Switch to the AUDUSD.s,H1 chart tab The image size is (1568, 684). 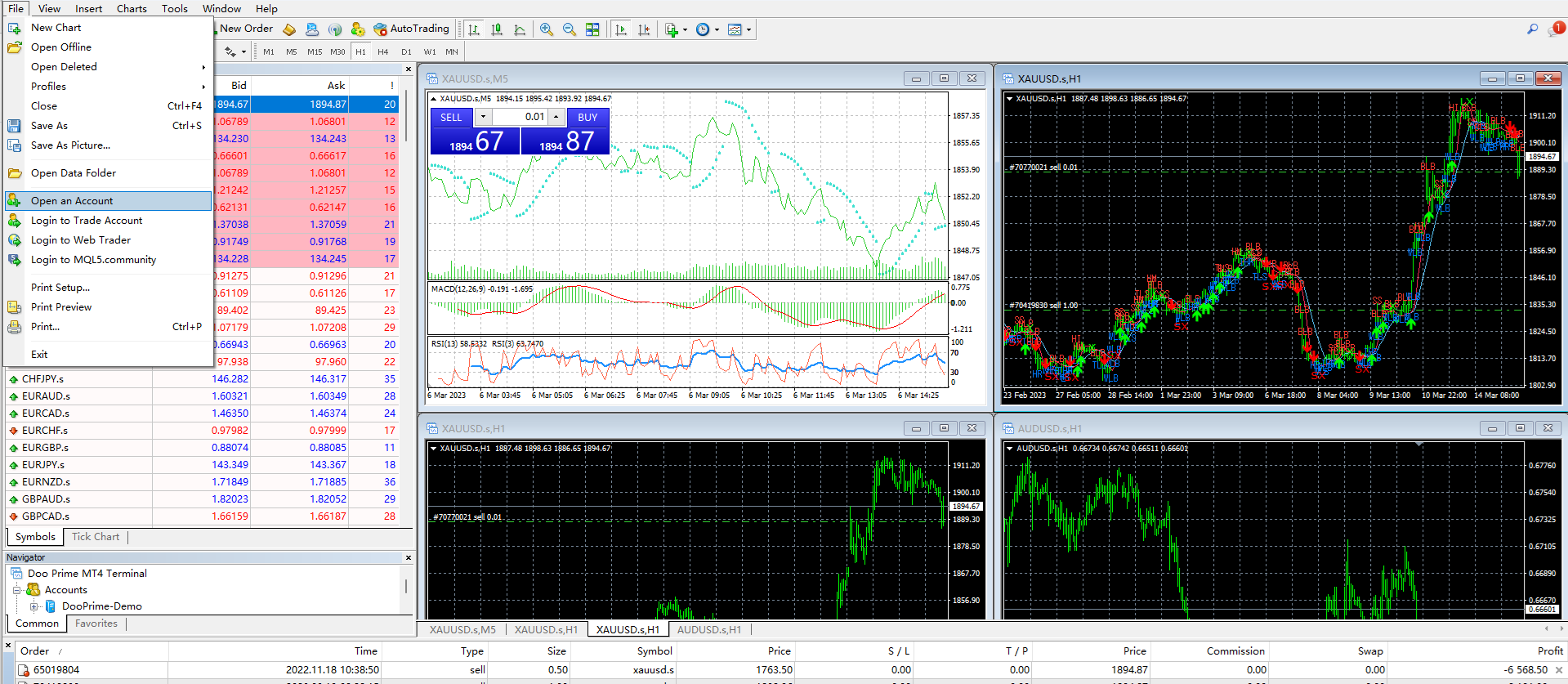[x=708, y=629]
